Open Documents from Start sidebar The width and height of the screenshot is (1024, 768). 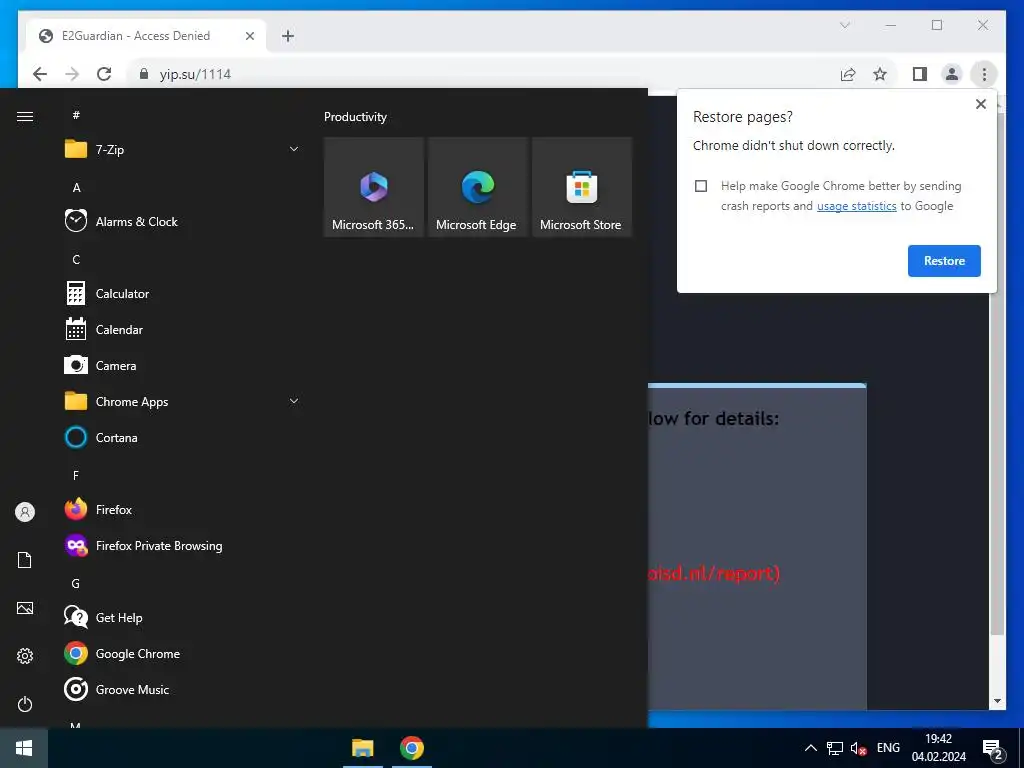click(25, 560)
